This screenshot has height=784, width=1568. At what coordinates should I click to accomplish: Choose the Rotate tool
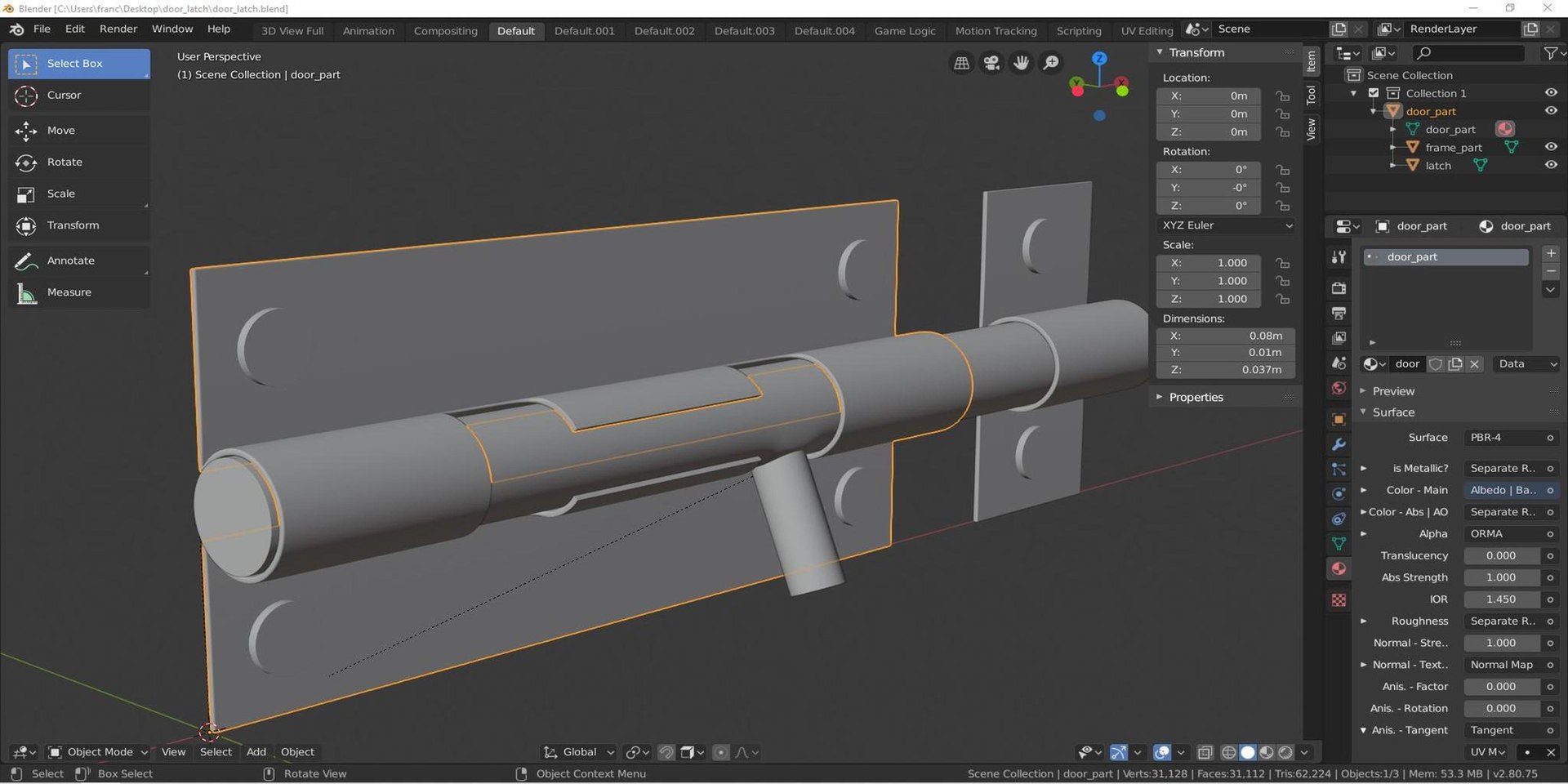click(79, 163)
